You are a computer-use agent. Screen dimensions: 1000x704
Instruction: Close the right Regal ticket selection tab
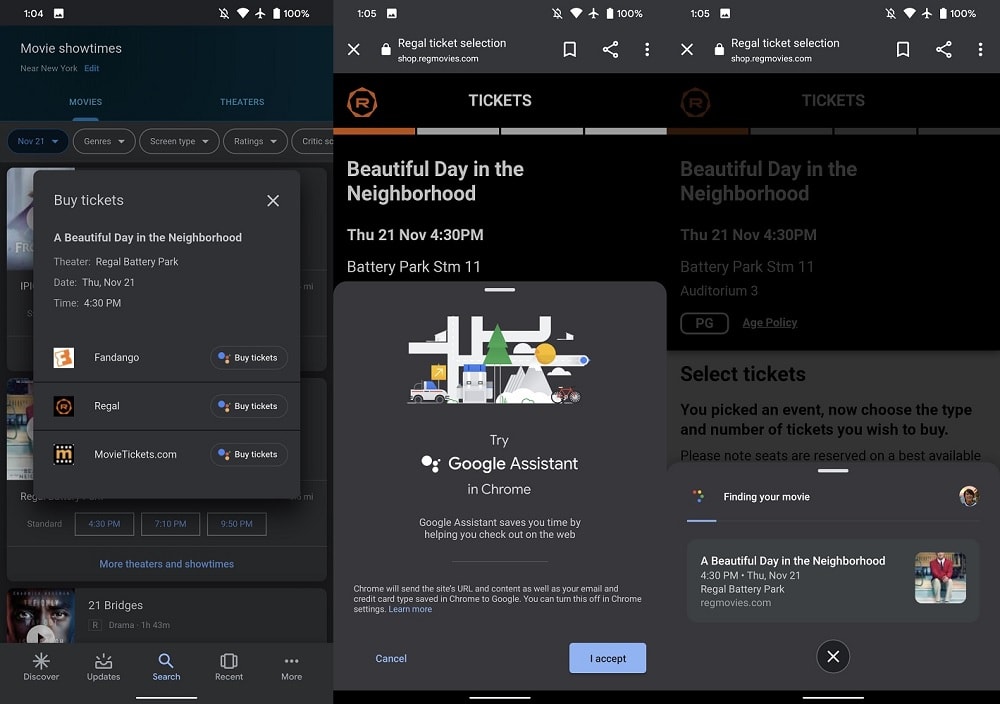(x=687, y=50)
